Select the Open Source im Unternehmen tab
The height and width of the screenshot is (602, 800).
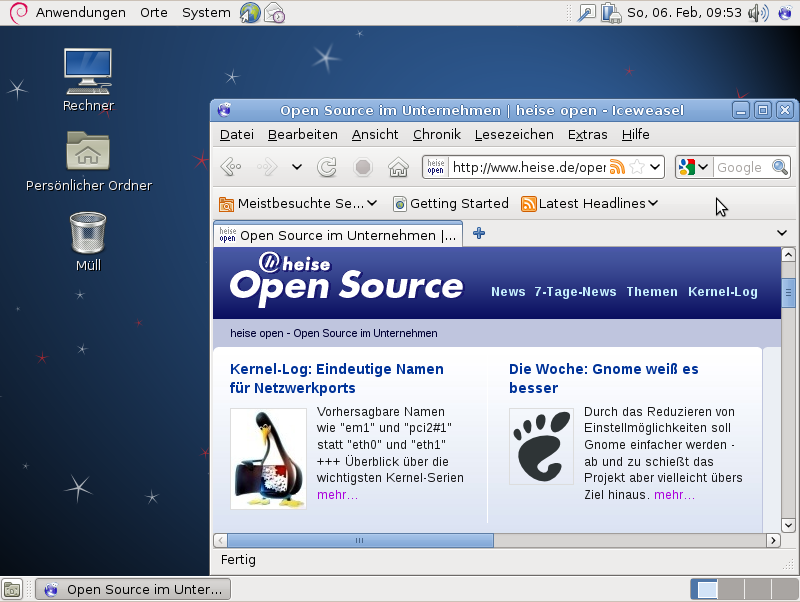[338, 235]
